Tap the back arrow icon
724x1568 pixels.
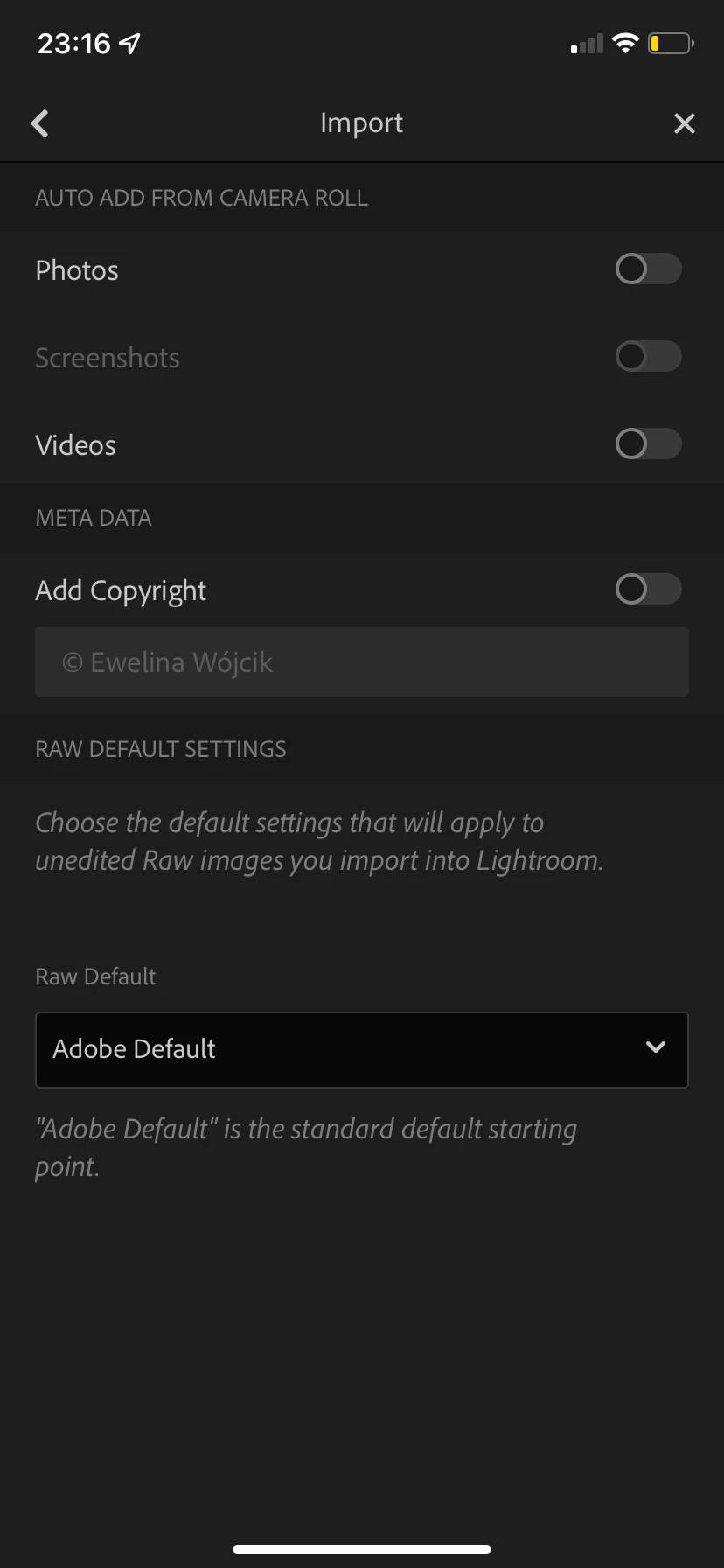(x=40, y=123)
